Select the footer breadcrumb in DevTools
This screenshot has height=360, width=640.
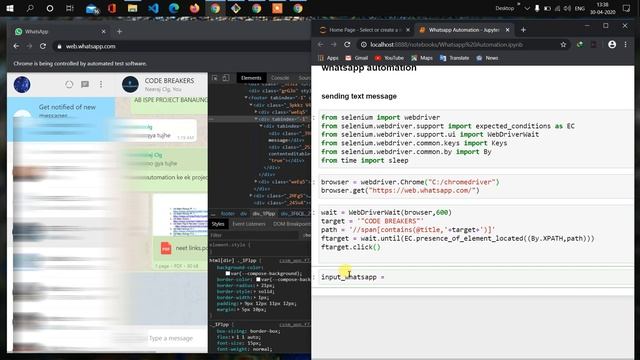click(228, 214)
